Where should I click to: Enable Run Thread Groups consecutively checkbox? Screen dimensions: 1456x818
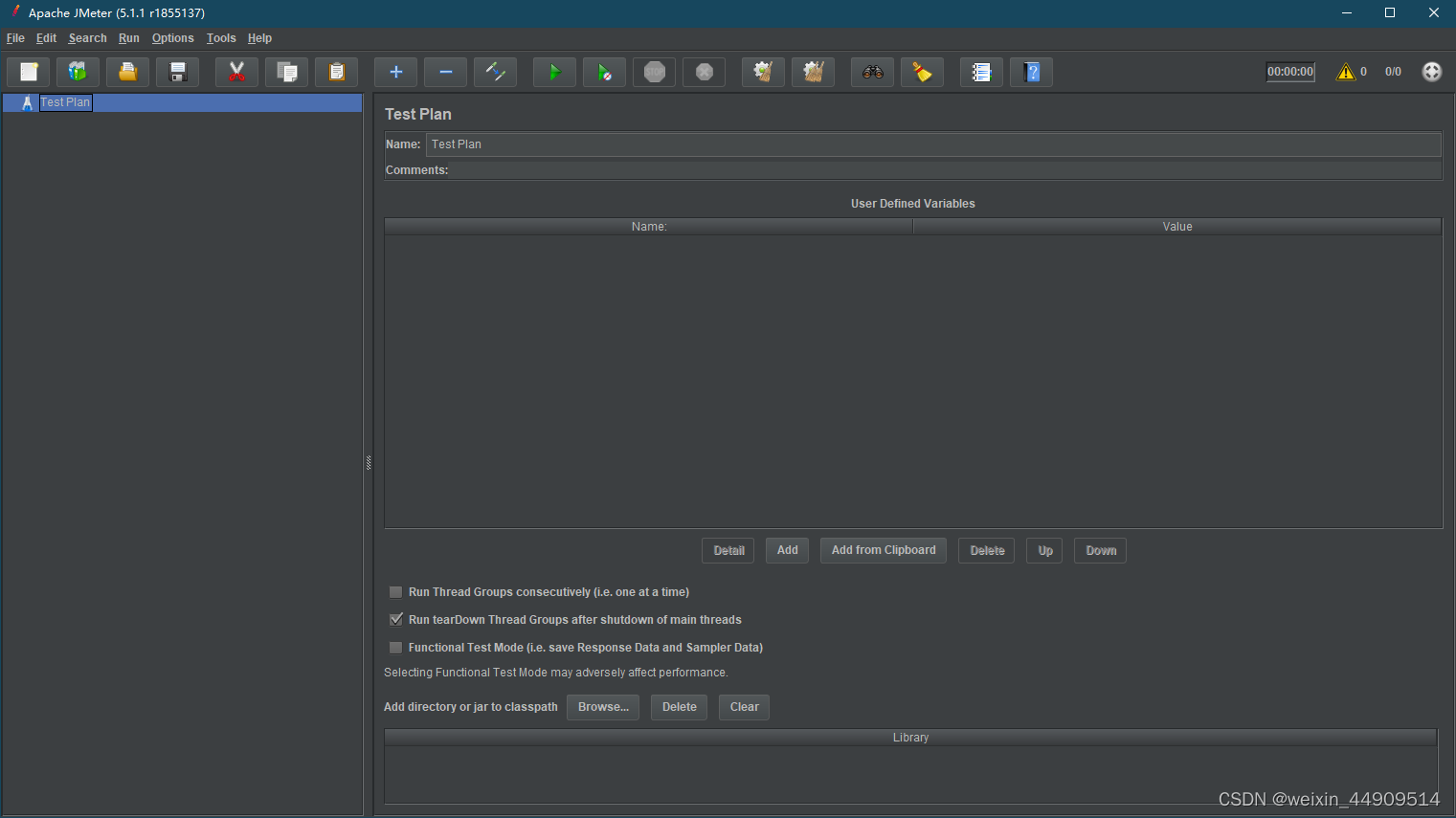click(395, 592)
